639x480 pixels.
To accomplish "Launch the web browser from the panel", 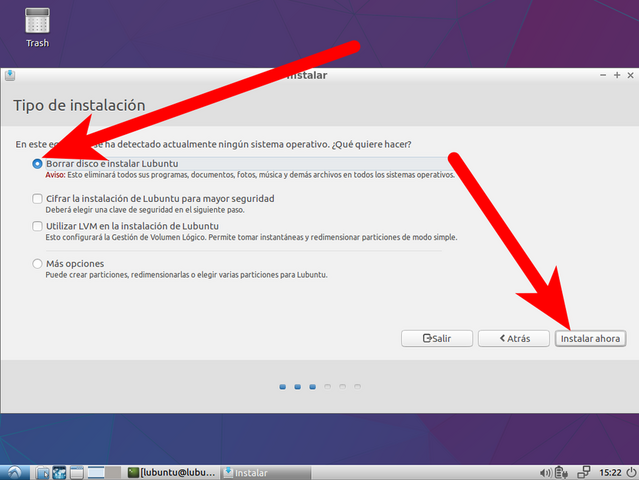I will (x=59, y=473).
